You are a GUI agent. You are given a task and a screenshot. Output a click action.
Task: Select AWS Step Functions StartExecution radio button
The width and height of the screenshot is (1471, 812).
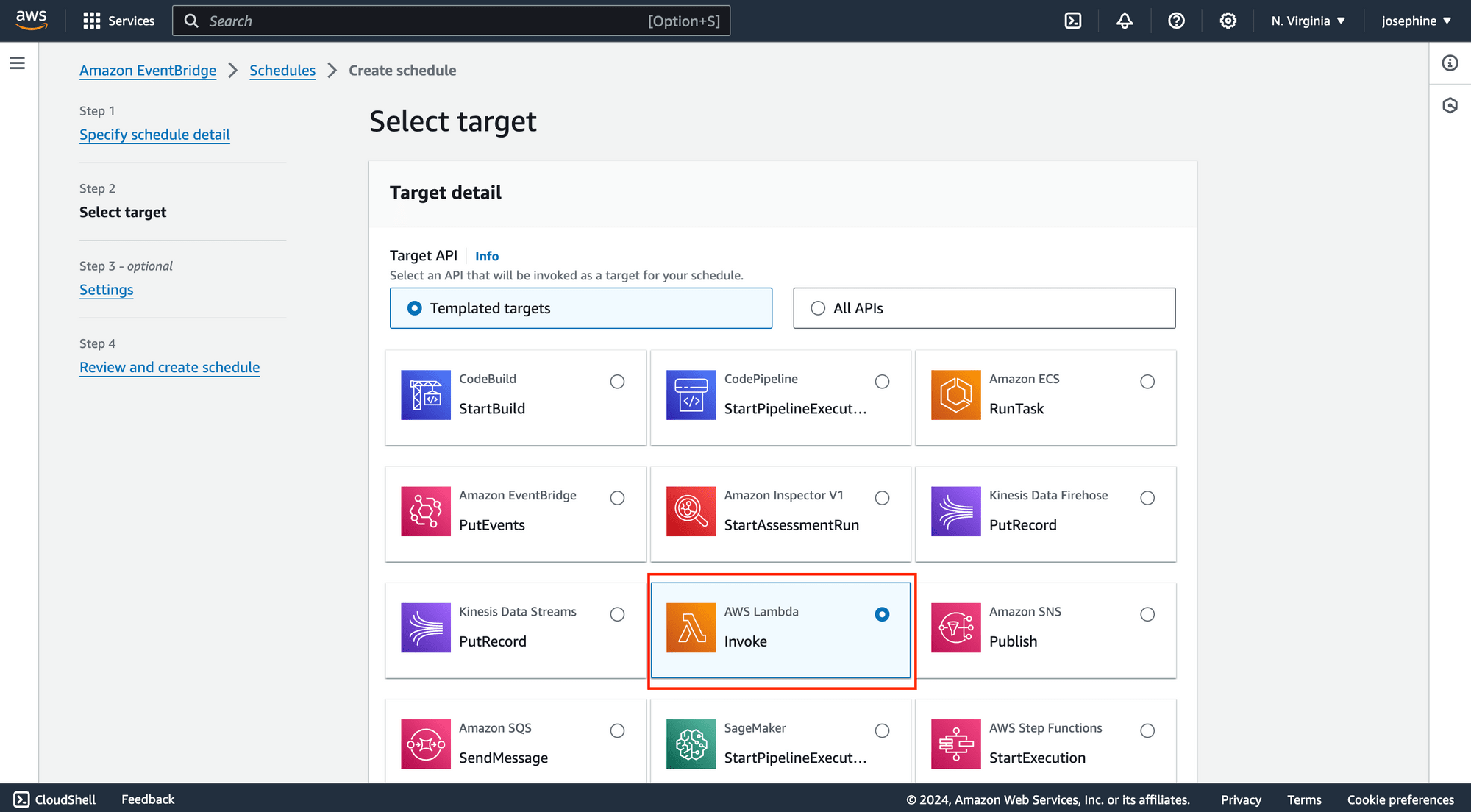click(1147, 730)
